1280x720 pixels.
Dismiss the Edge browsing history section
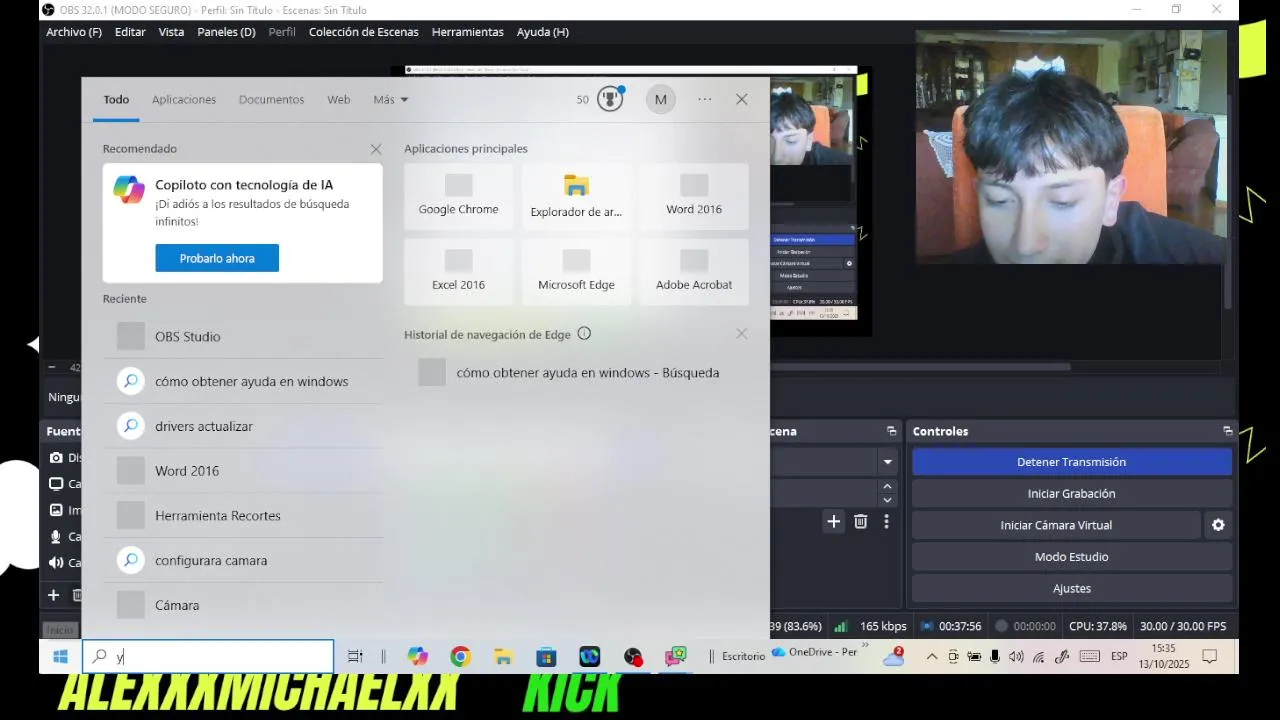[x=741, y=334]
